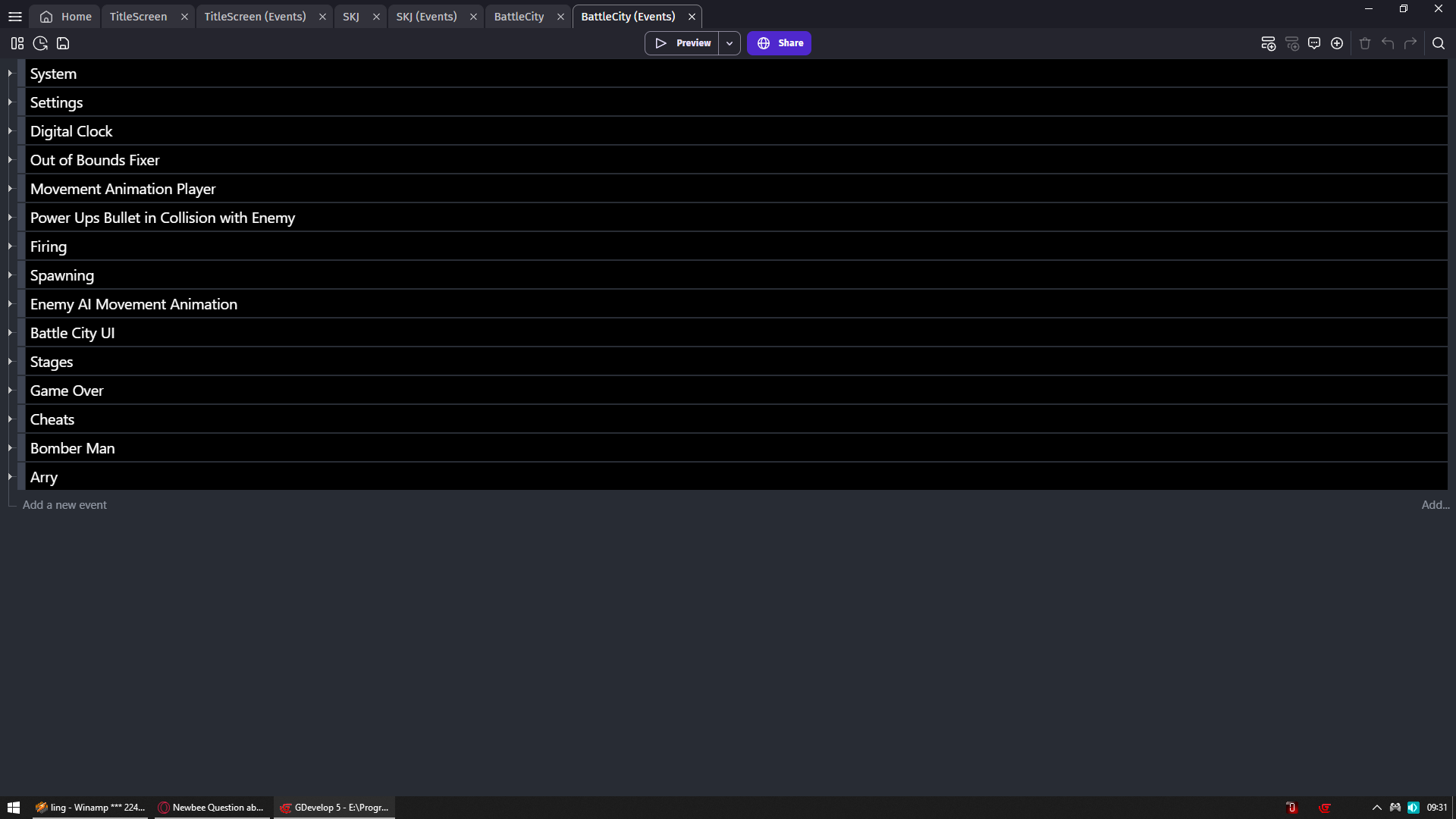Image resolution: width=1456 pixels, height=819 pixels.
Task: Open the main hamburger menu
Action: point(15,16)
